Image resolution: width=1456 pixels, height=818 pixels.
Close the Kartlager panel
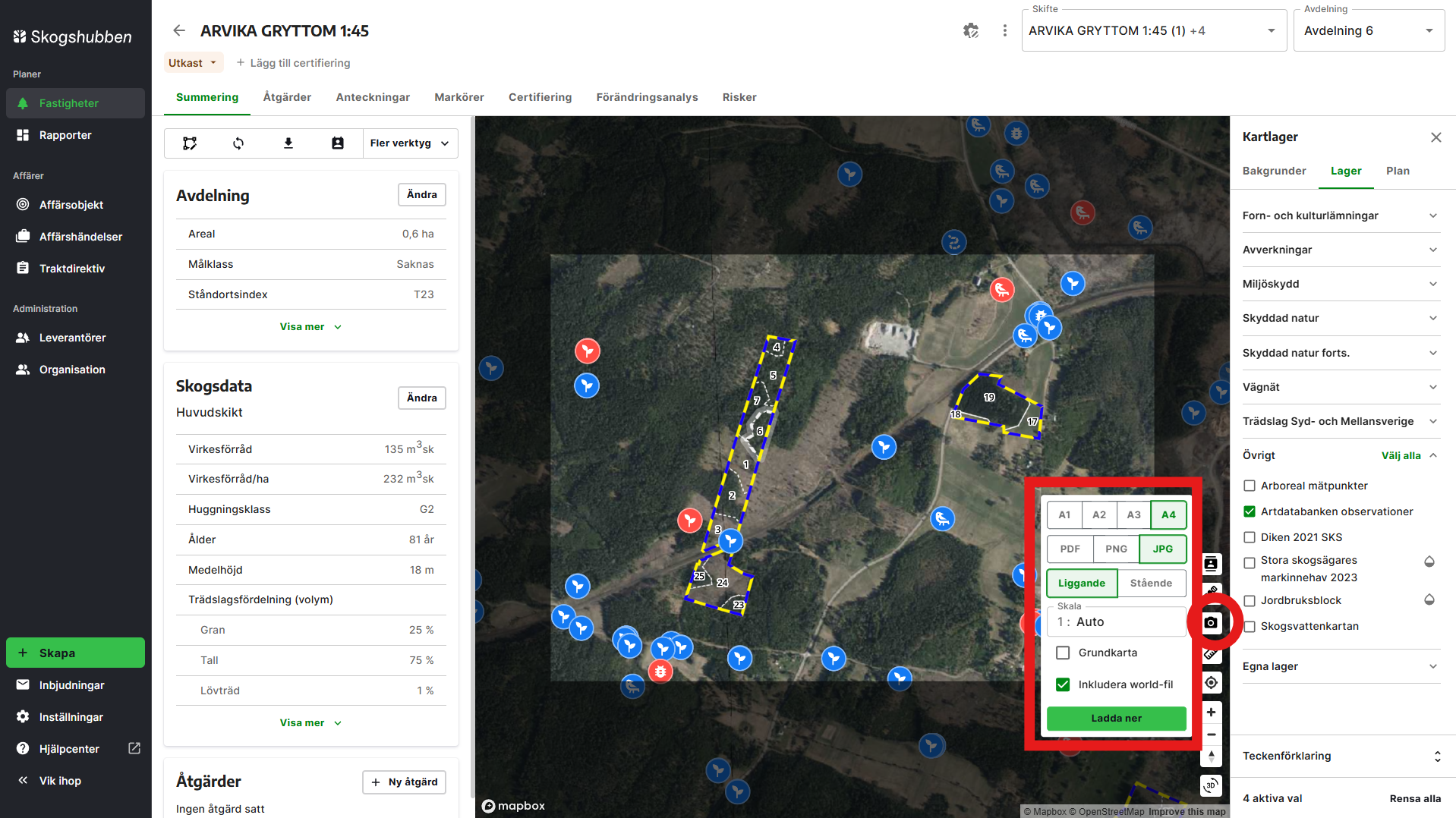1436,137
